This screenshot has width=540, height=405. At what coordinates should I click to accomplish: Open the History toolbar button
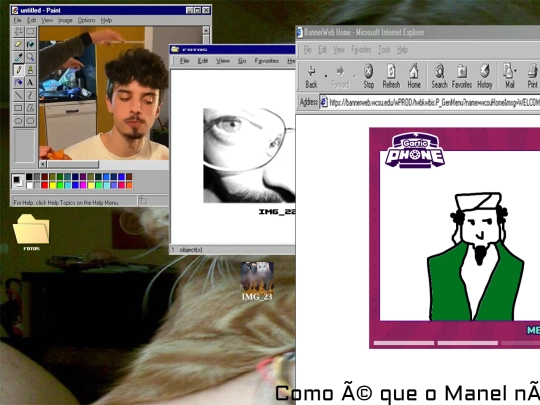click(x=485, y=76)
